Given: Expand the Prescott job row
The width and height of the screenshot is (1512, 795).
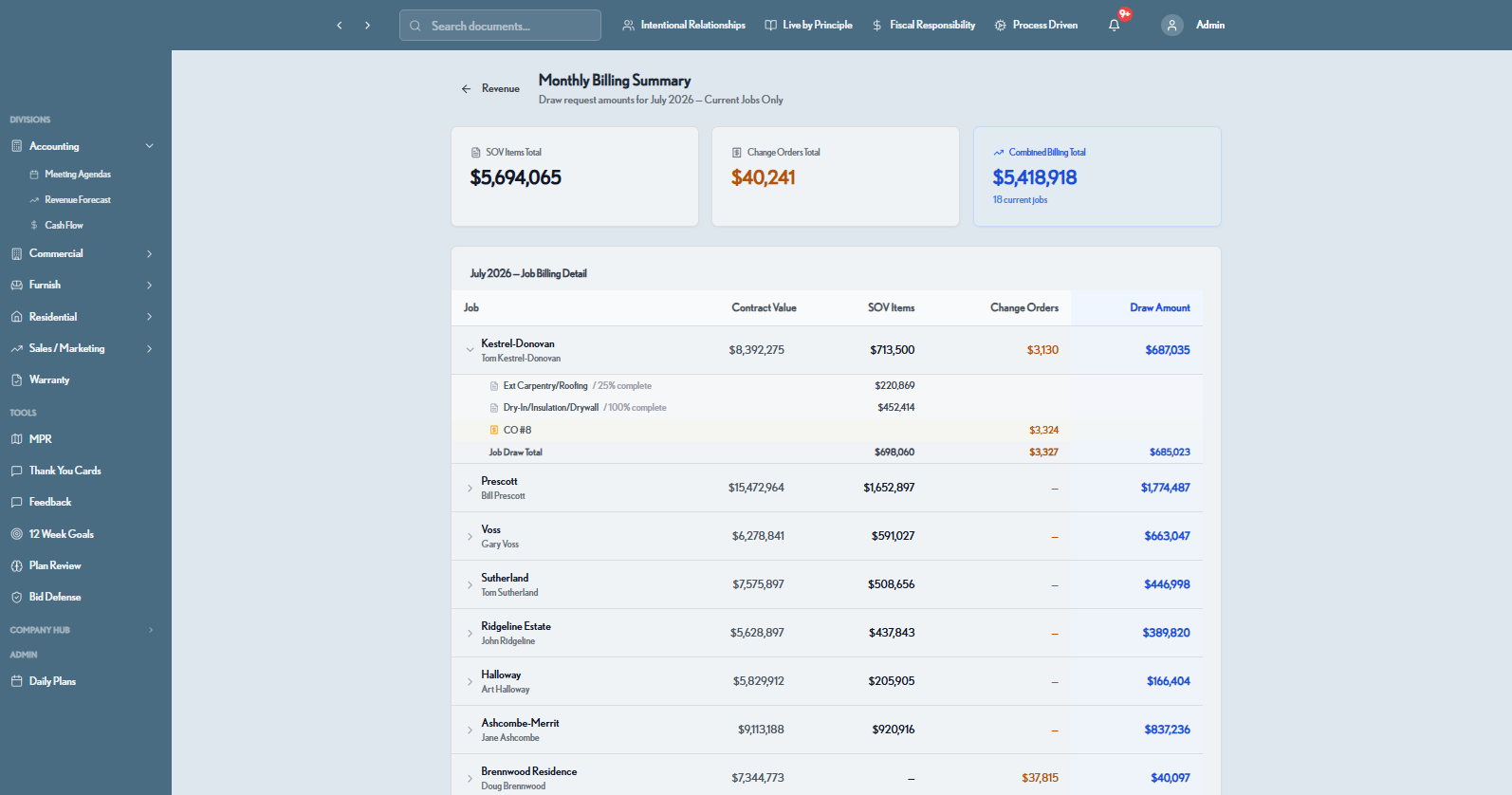Looking at the screenshot, I should tap(470, 489).
